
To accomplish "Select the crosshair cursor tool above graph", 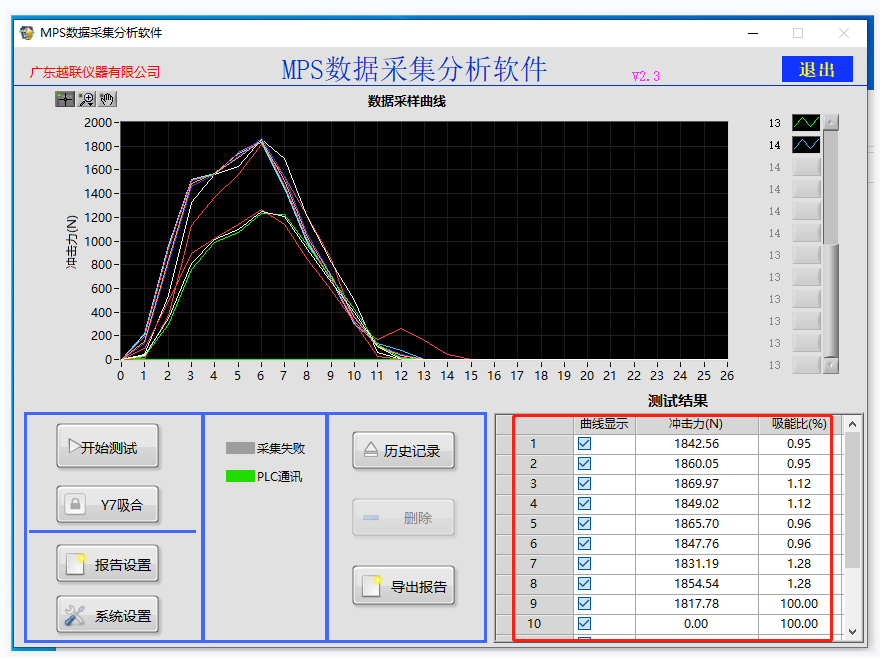I will 65,98.
